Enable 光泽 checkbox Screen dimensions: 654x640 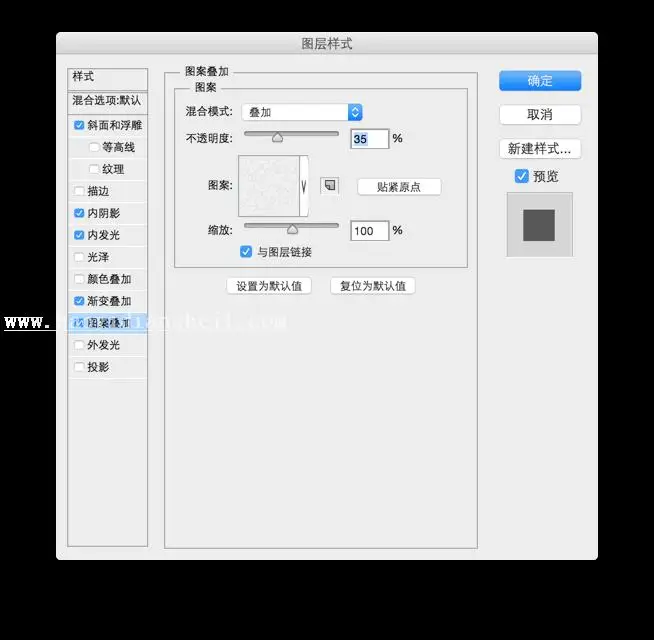tap(79, 257)
